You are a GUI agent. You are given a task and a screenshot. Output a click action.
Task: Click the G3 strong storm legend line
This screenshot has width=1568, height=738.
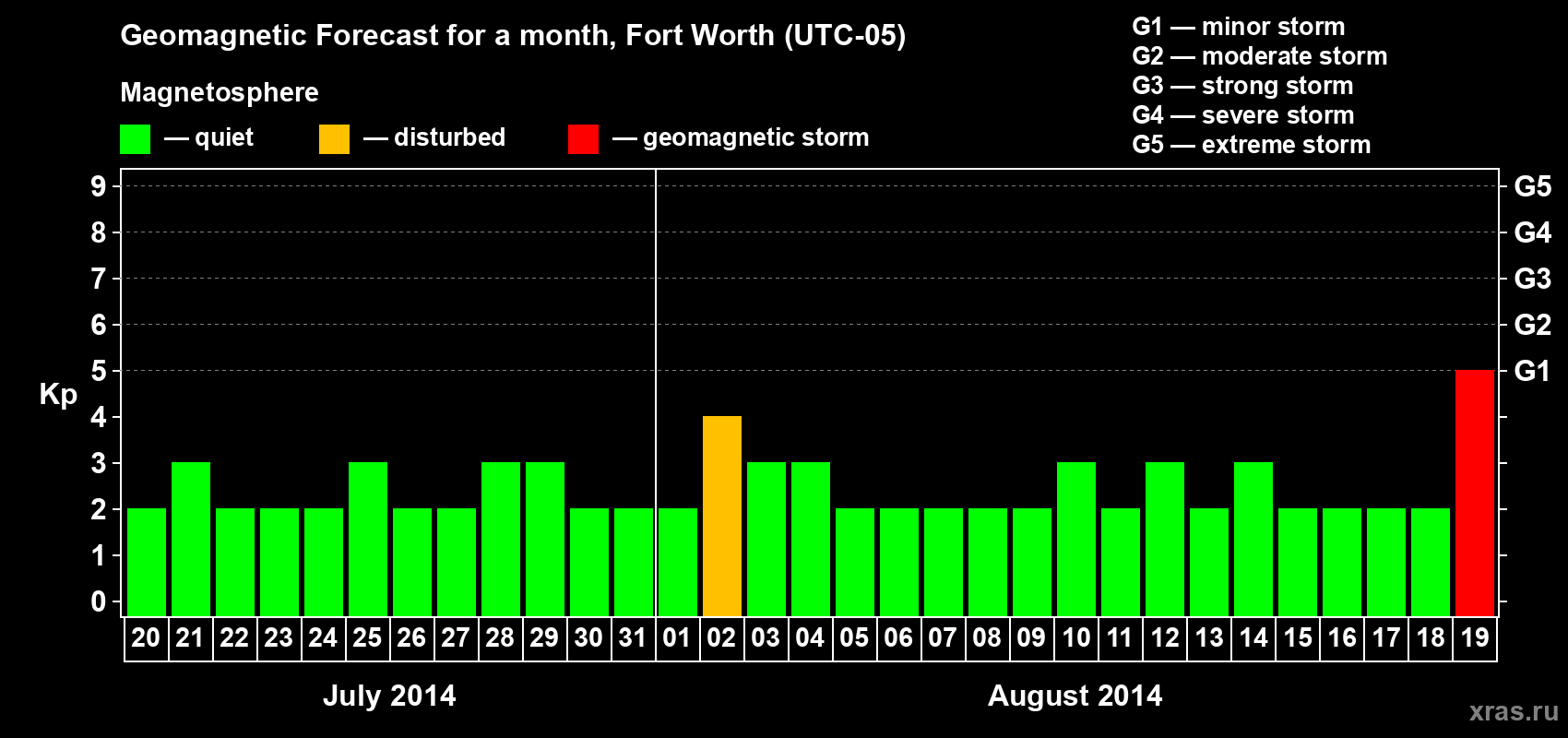point(1242,87)
